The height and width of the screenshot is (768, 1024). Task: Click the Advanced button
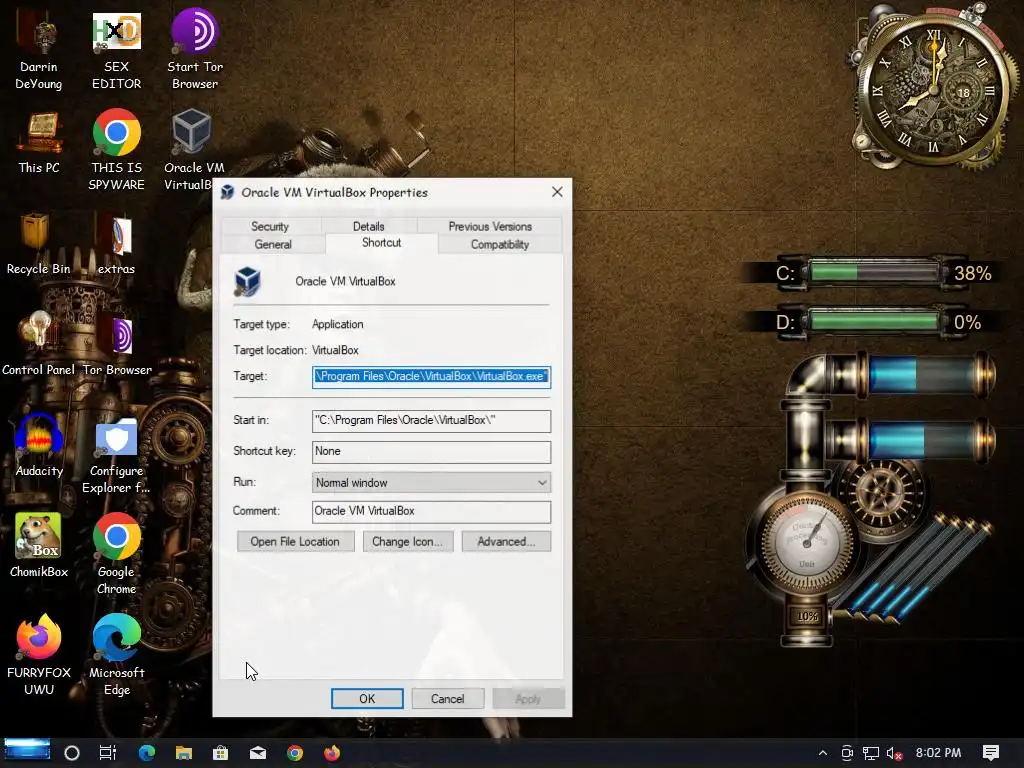click(x=506, y=541)
